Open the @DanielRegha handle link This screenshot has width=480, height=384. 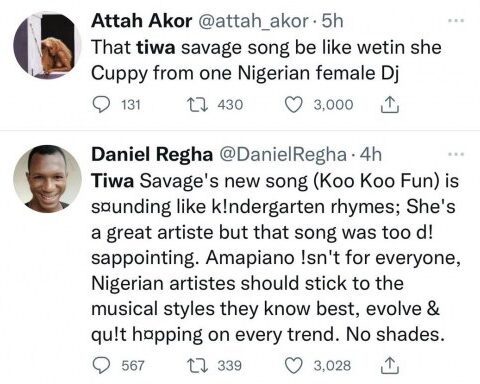click(282, 154)
